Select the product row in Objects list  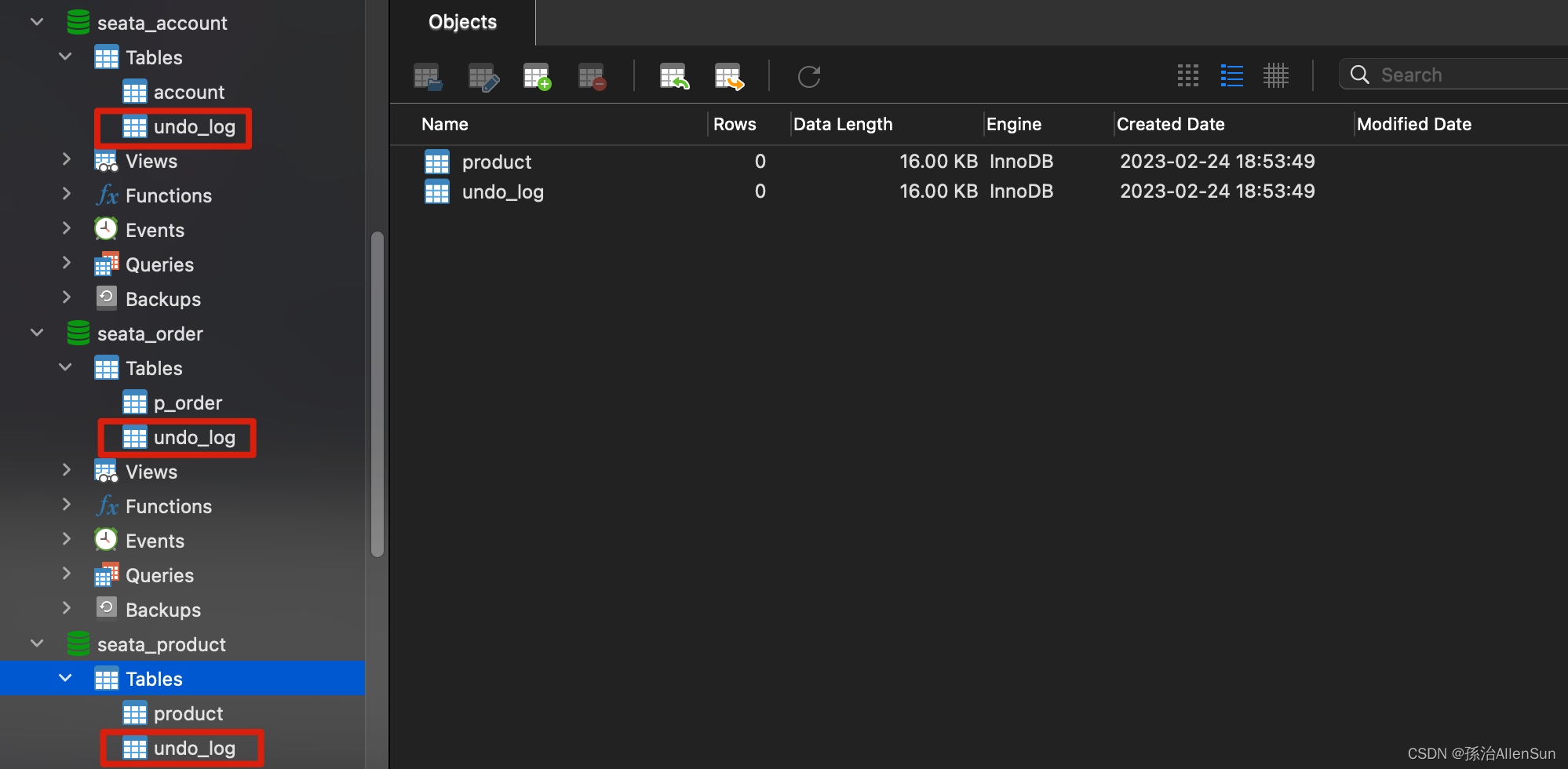[979, 162]
